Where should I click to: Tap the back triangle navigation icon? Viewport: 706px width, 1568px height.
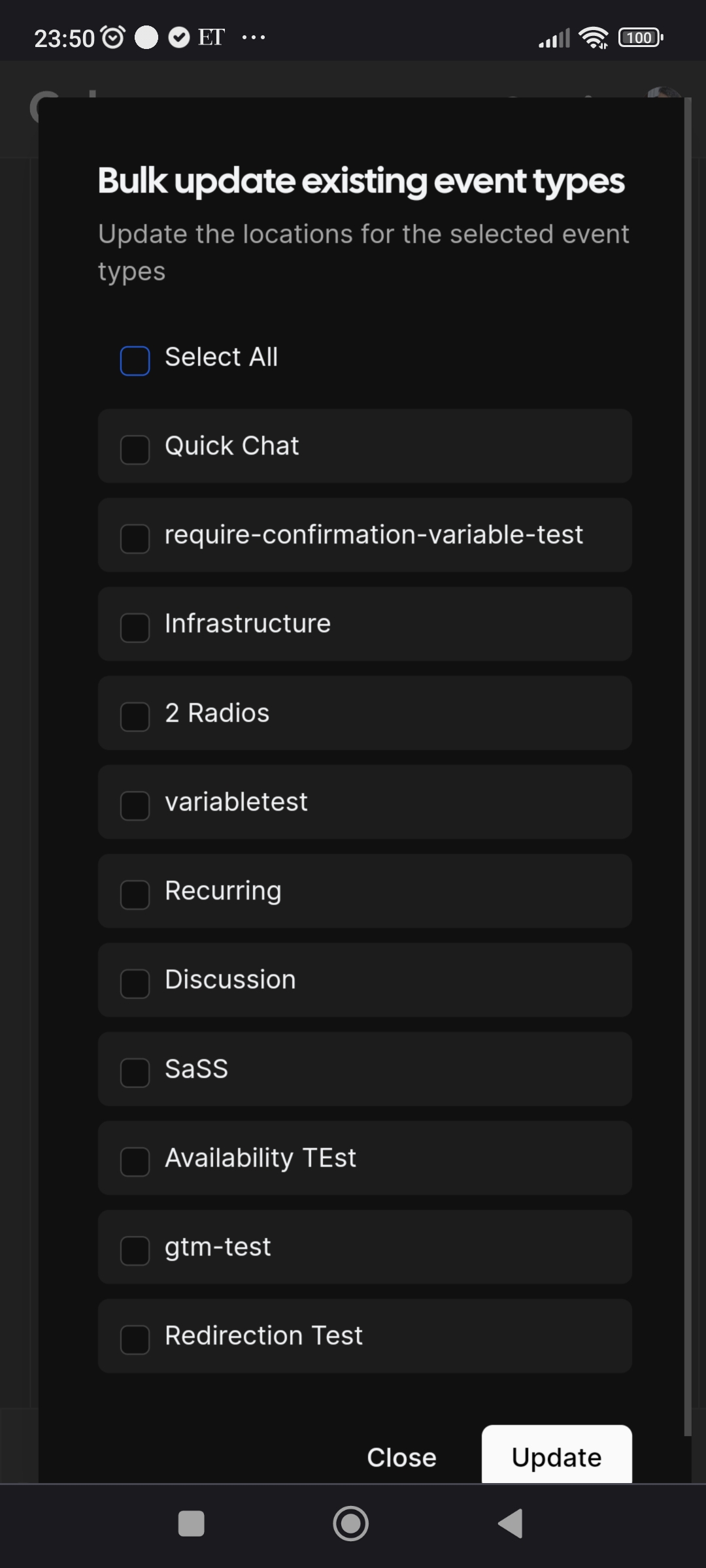click(x=511, y=1524)
